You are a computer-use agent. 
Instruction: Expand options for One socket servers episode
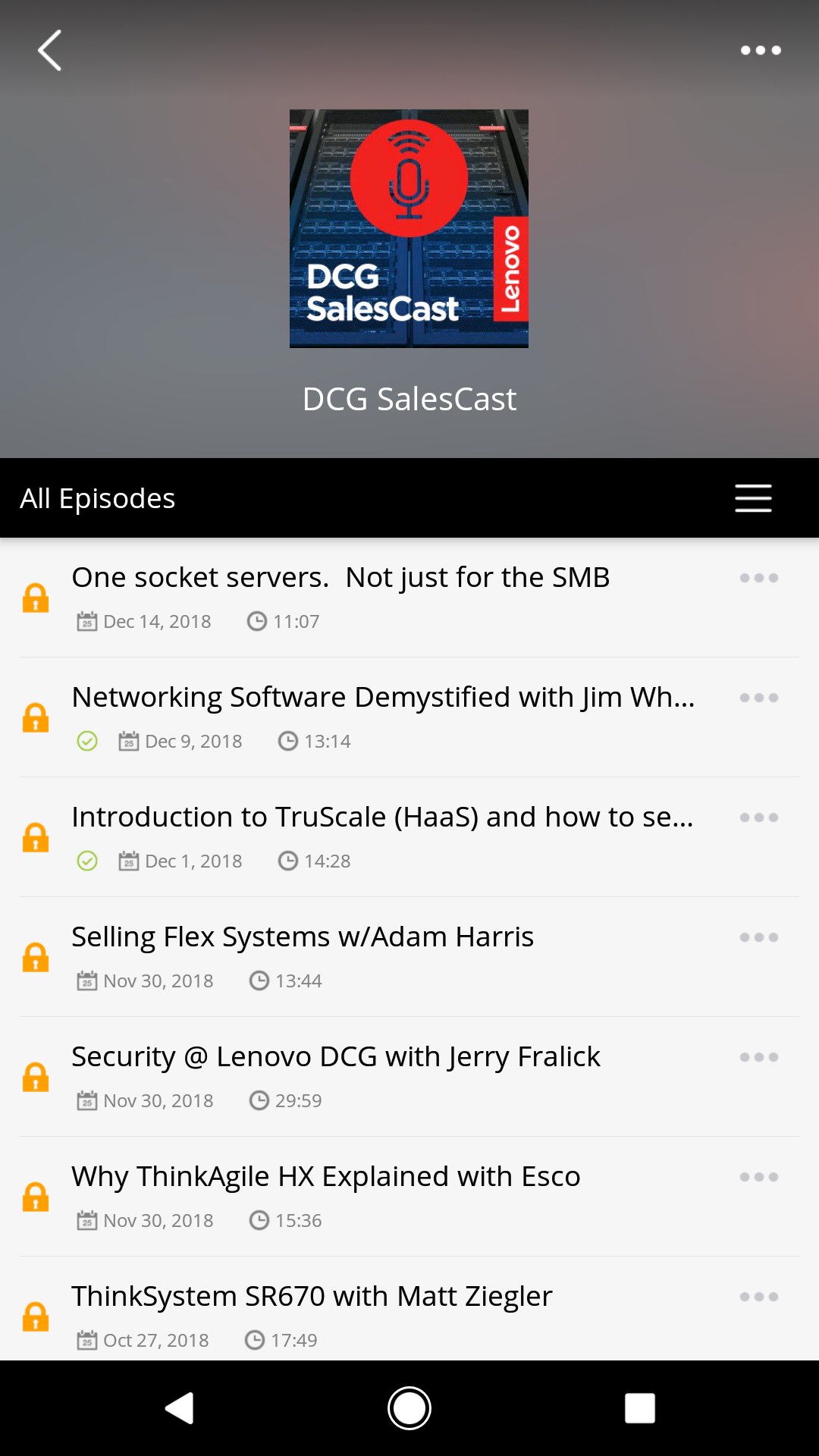click(x=758, y=578)
